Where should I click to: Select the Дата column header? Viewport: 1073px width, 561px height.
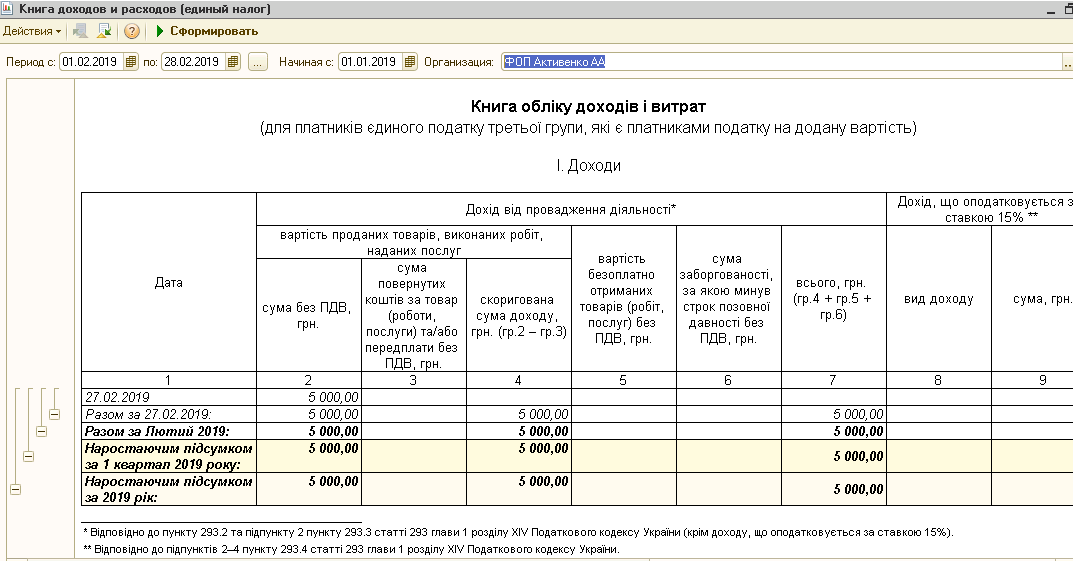[x=168, y=283]
